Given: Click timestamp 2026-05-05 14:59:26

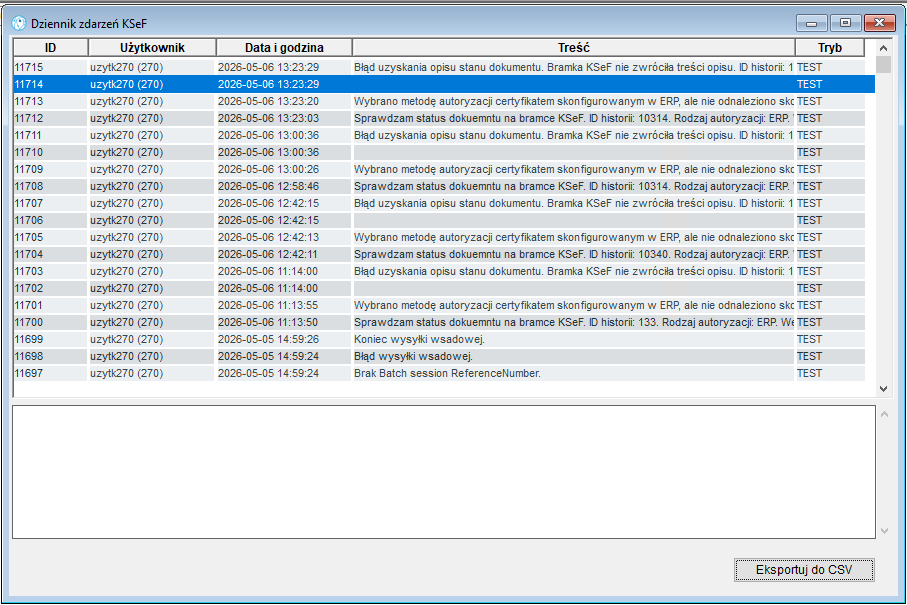Looking at the screenshot, I should (268, 340).
